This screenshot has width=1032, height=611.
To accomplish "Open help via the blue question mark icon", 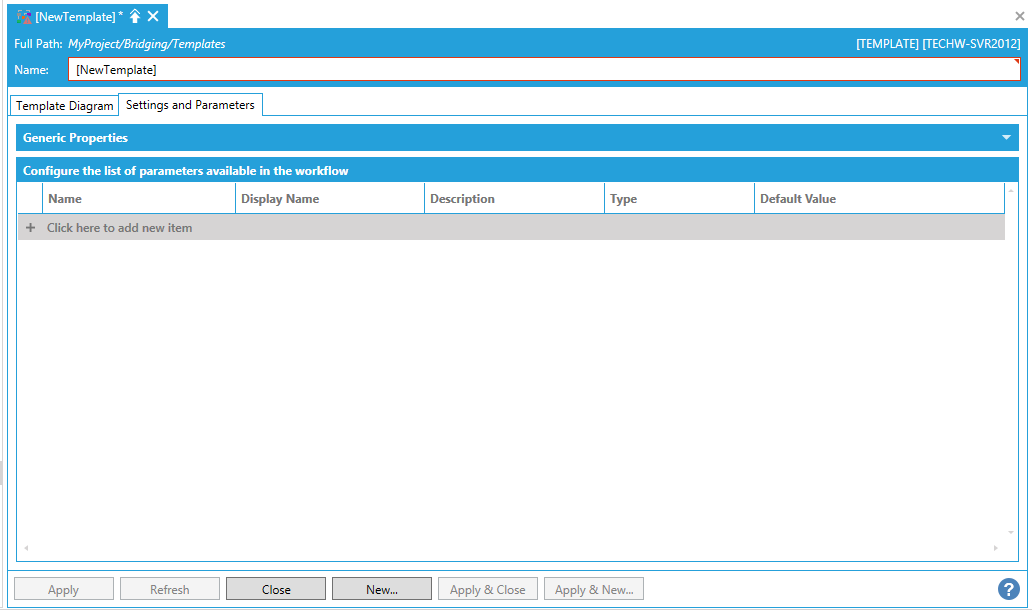I will tap(1009, 589).
